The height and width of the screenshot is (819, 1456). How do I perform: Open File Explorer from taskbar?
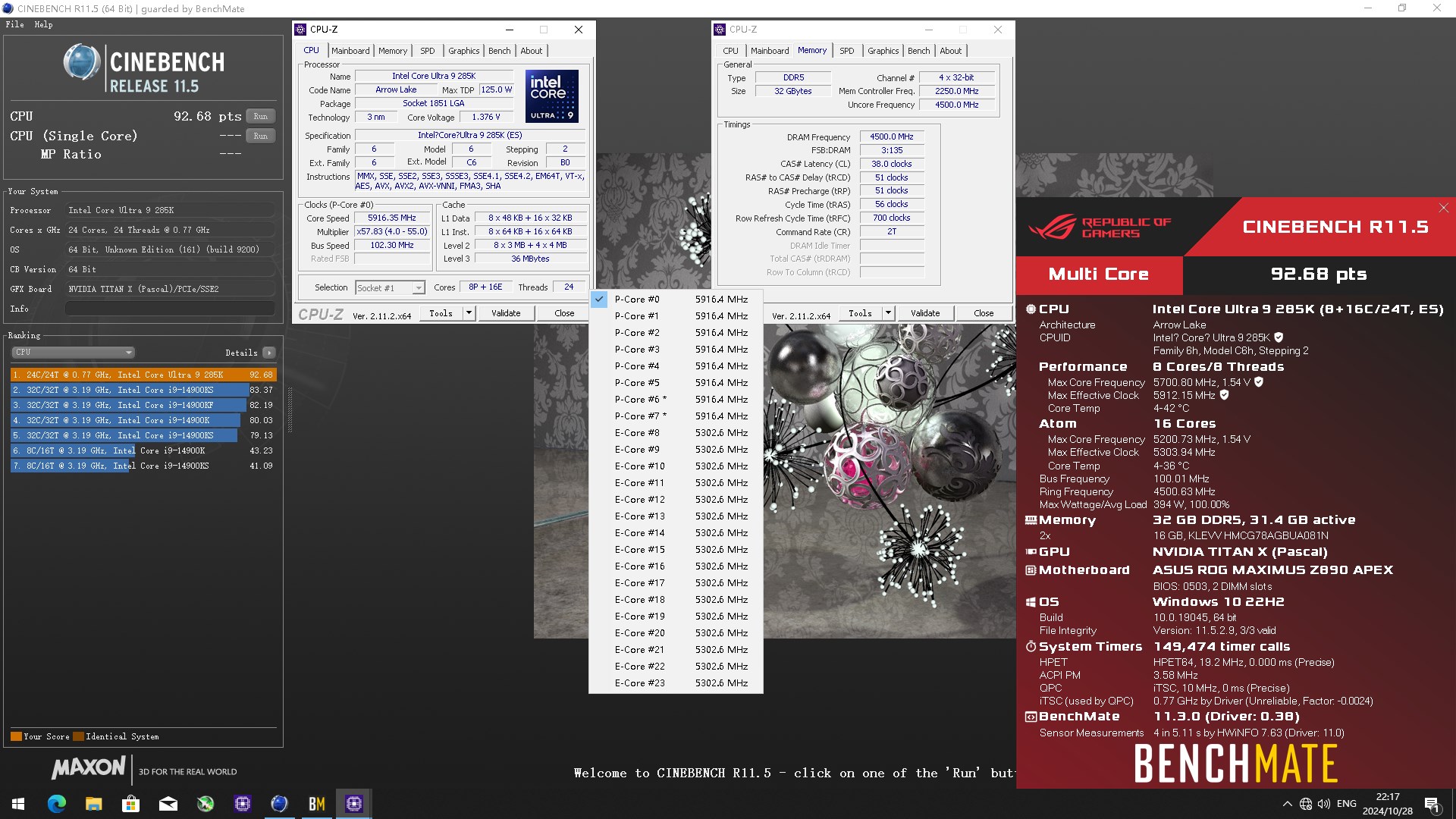(93, 804)
